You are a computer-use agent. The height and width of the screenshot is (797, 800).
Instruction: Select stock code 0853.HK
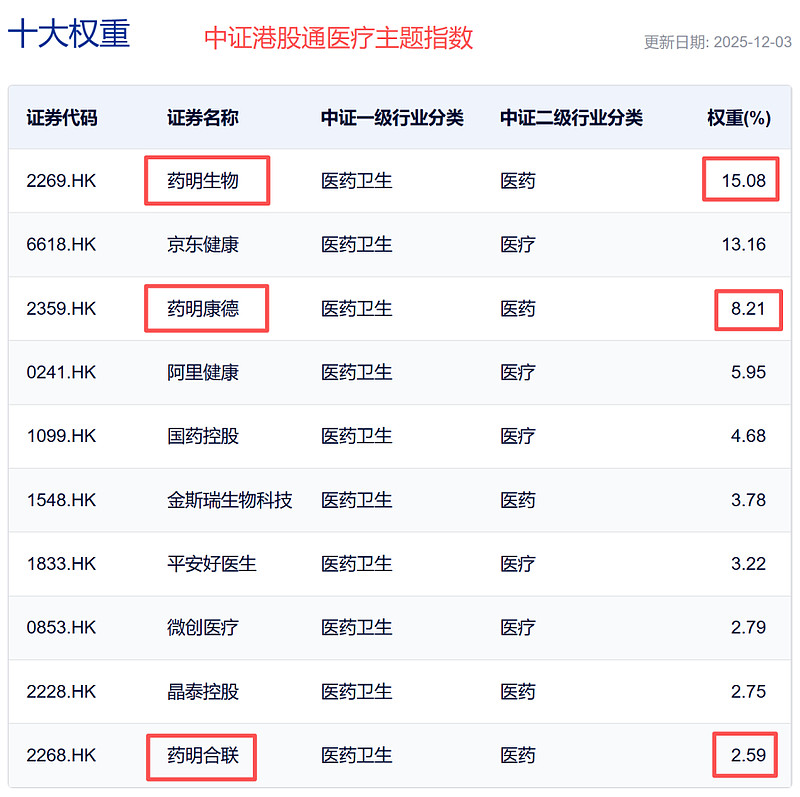point(61,627)
